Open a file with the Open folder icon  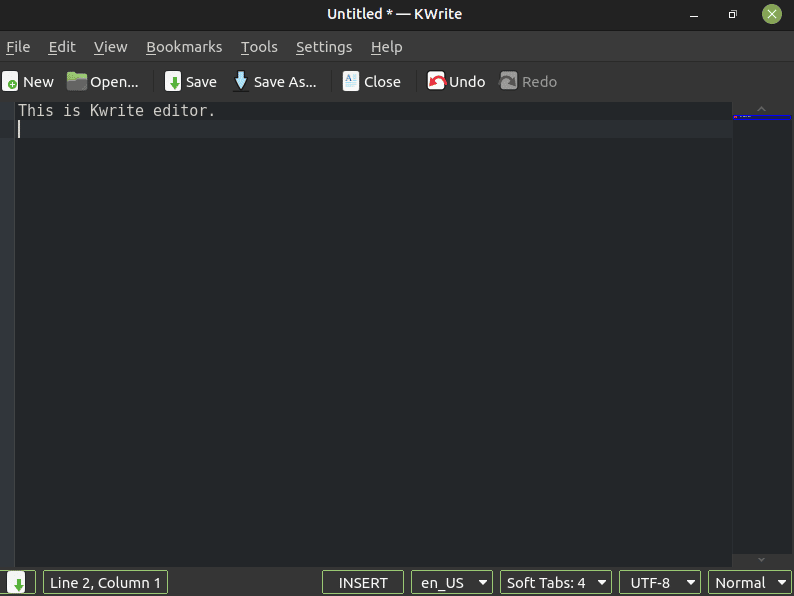(x=77, y=82)
